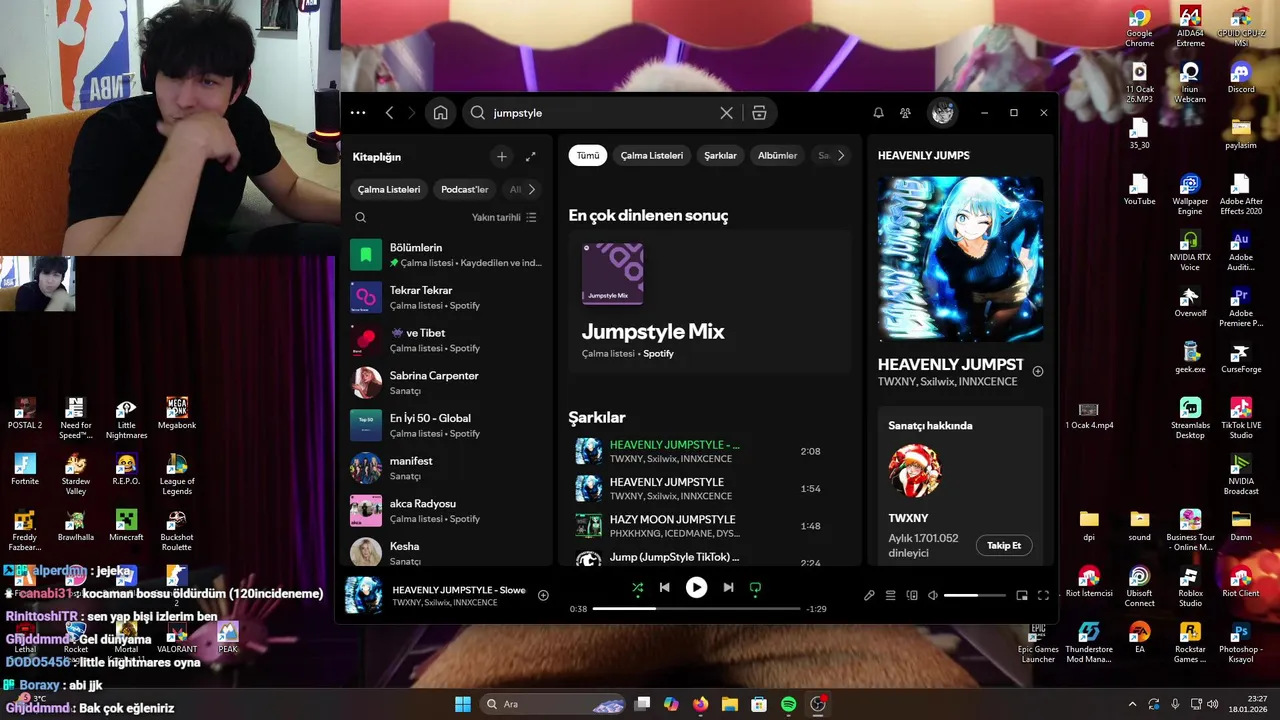Search within your library
Screen dimensions: 1280x720
[x=361, y=217]
